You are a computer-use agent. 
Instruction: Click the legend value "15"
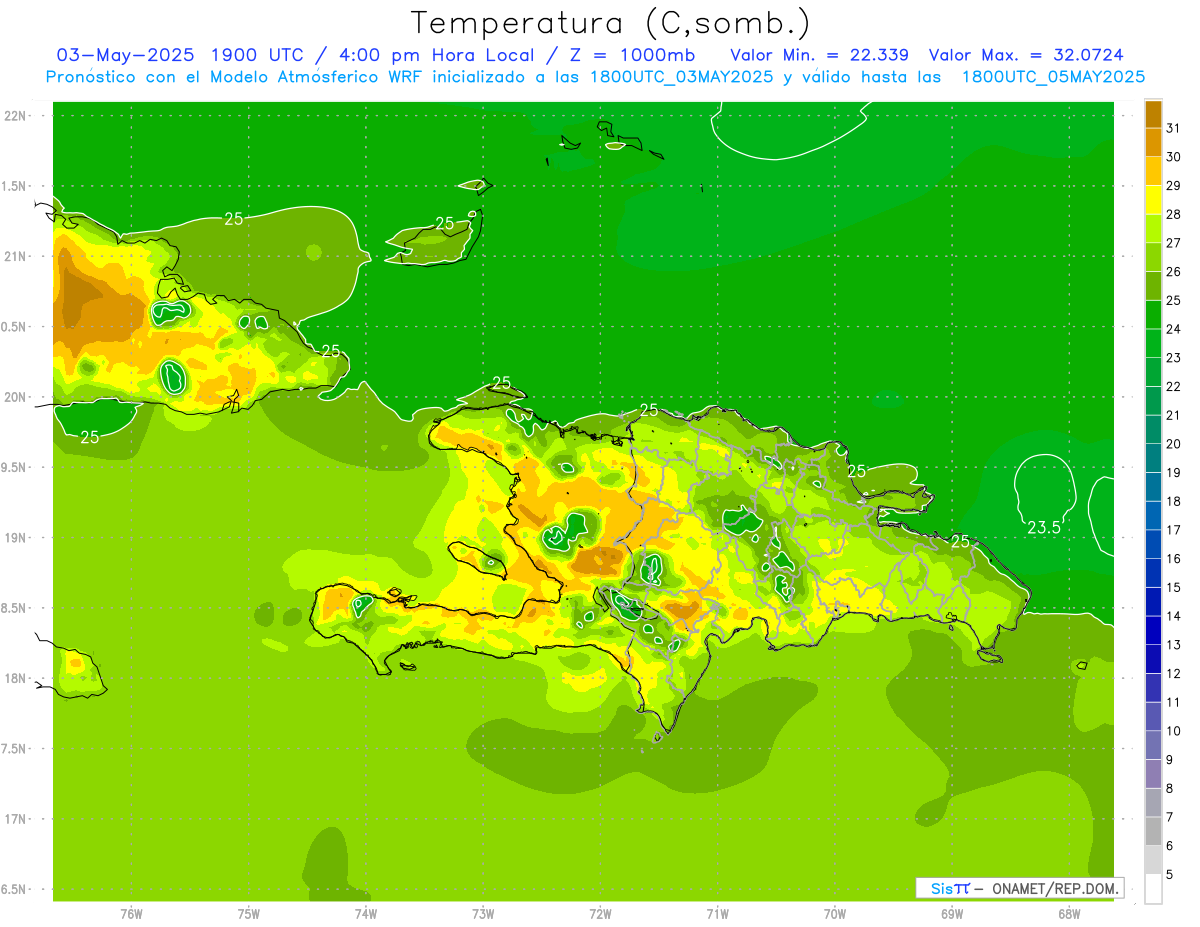click(x=1173, y=587)
